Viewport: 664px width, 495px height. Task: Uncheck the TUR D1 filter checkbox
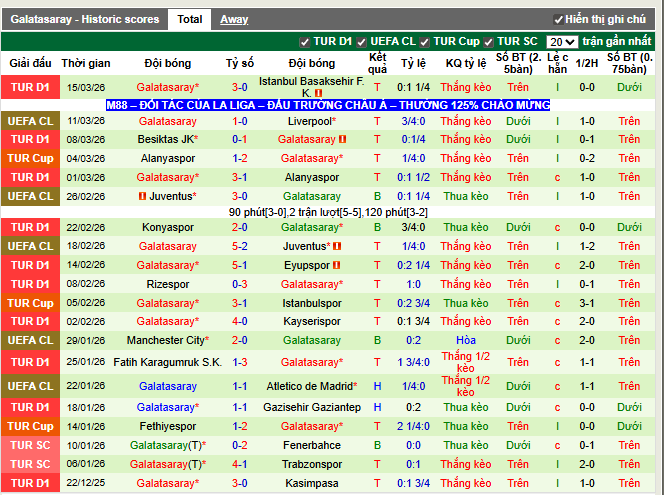(305, 42)
